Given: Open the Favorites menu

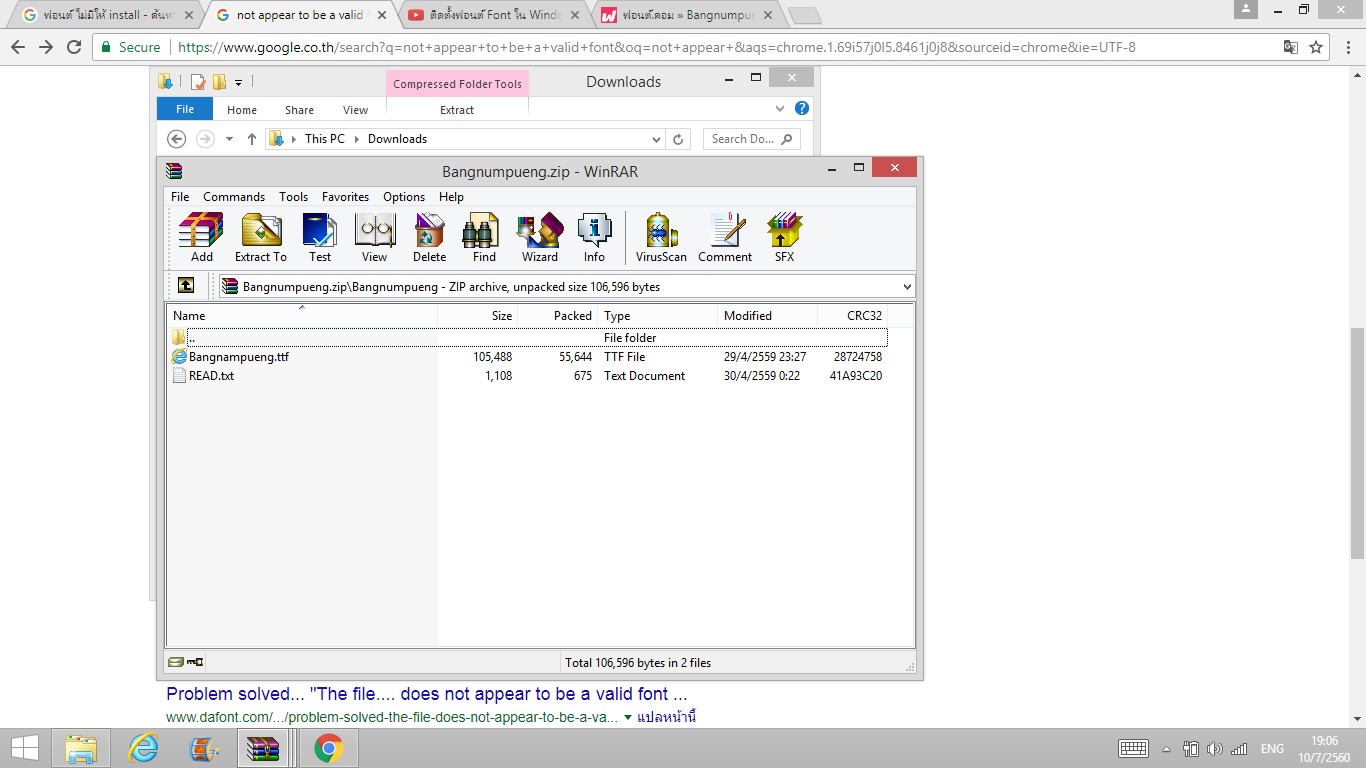Looking at the screenshot, I should 345,197.
